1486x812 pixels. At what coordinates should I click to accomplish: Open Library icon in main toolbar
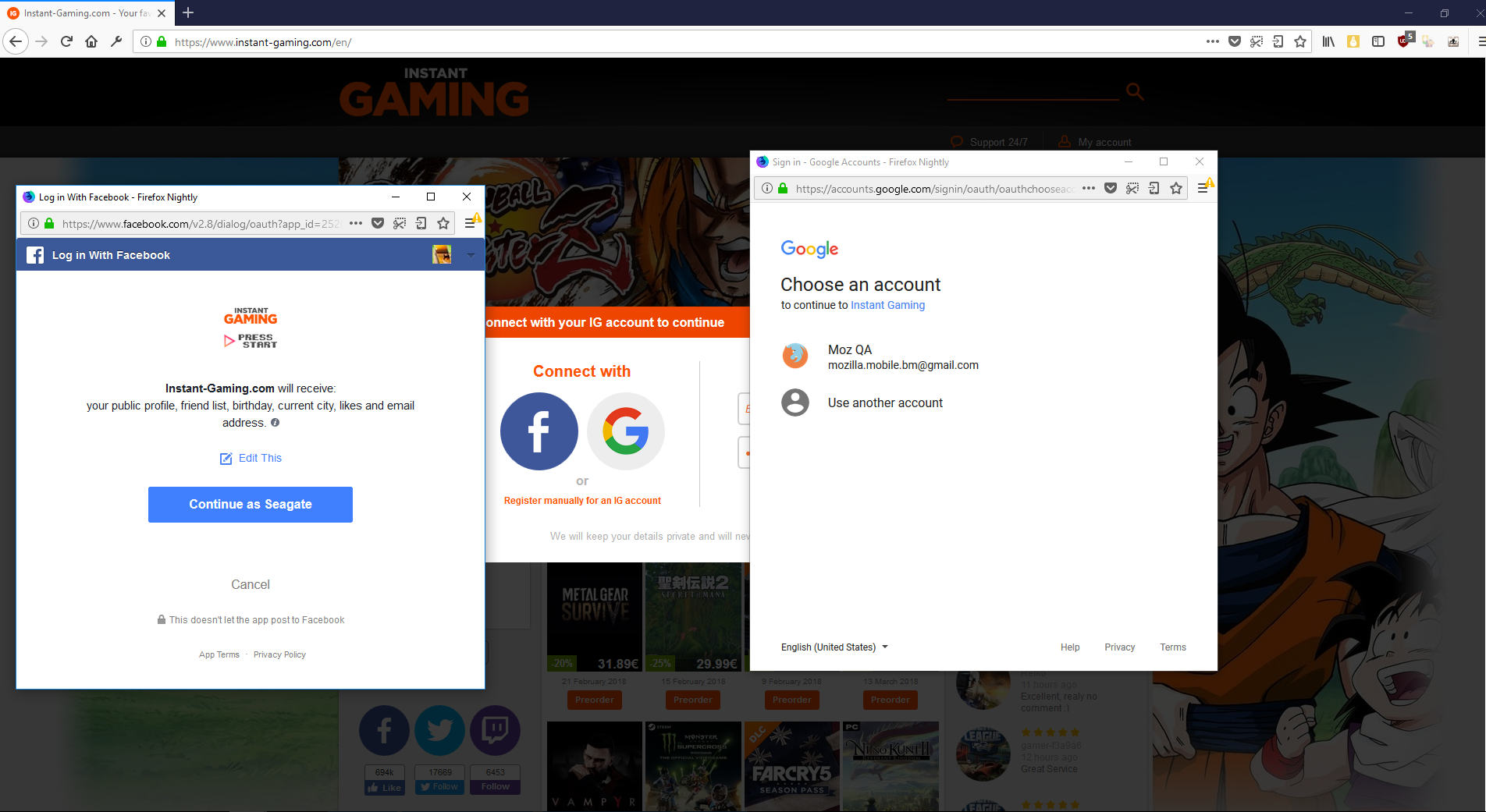1328,41
